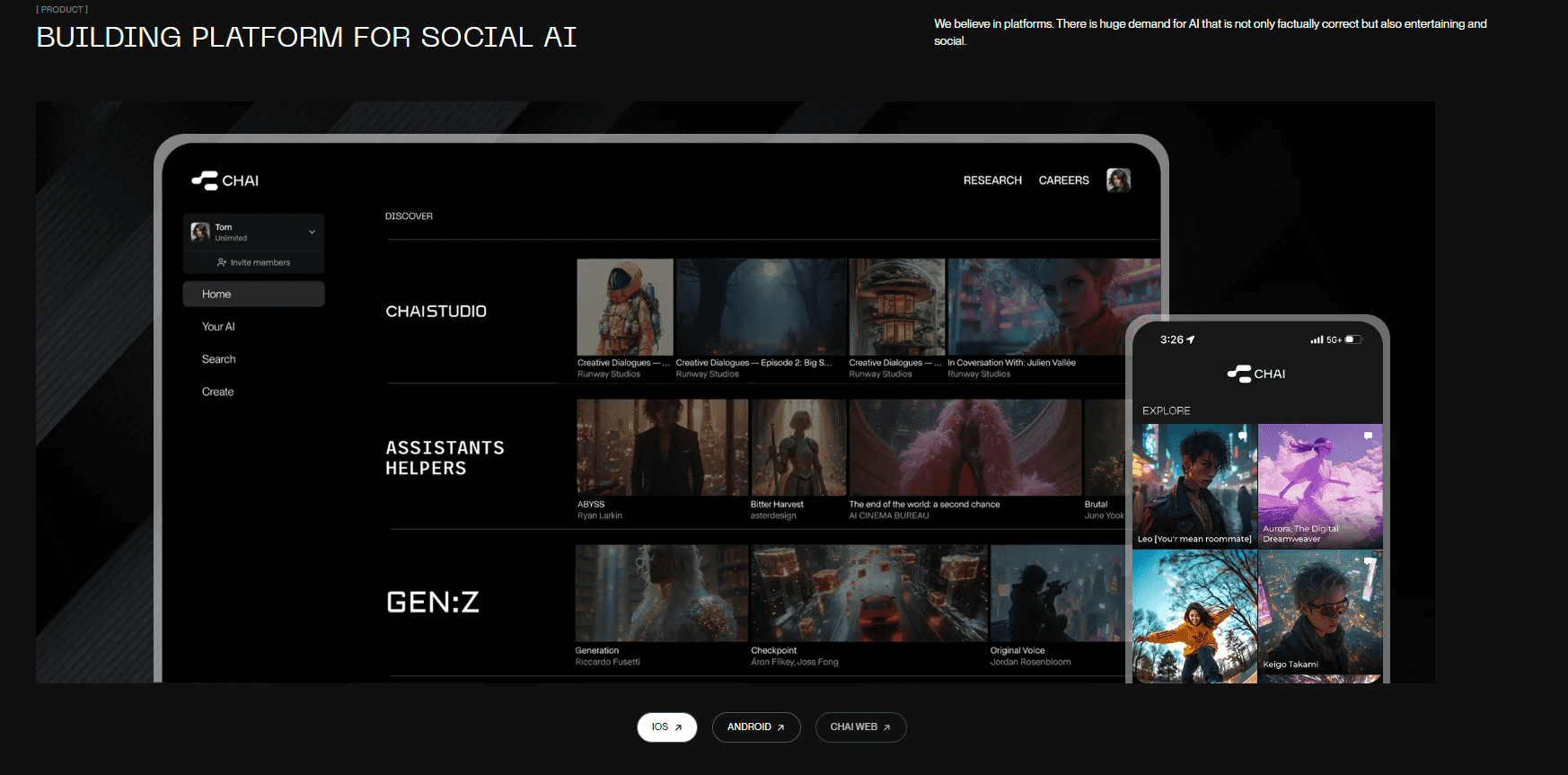The width and height of the screenshot is (1568, 775).
Task: Select Your AI in the sidebar
Action: click(x=218, y=327)
